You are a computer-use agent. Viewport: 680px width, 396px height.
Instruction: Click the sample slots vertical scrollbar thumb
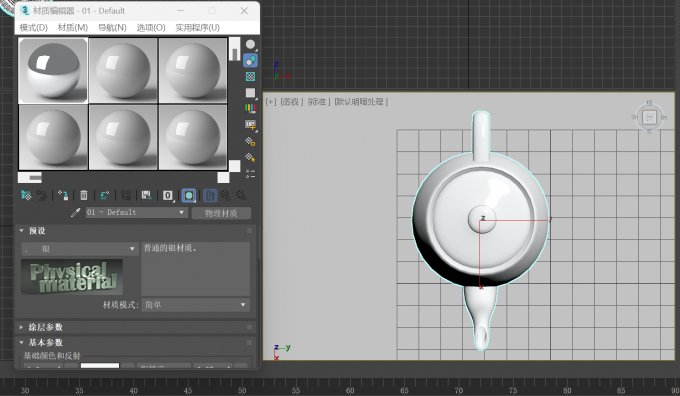pyautogui.click(x=235, y=54)
